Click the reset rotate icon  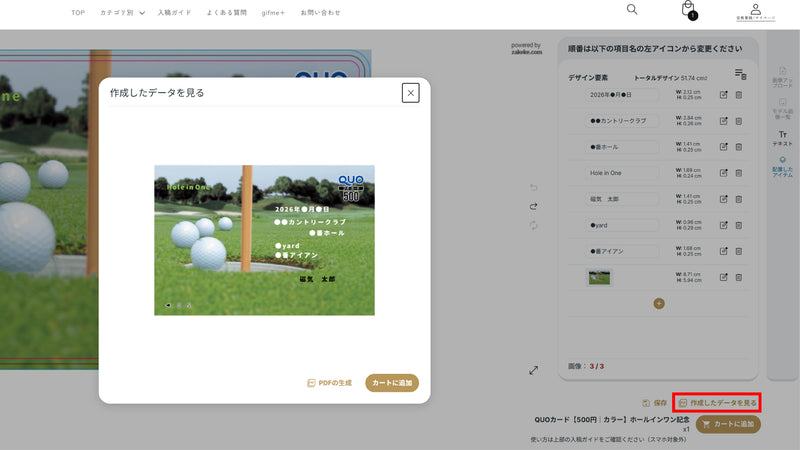click(x=534, y=225)
